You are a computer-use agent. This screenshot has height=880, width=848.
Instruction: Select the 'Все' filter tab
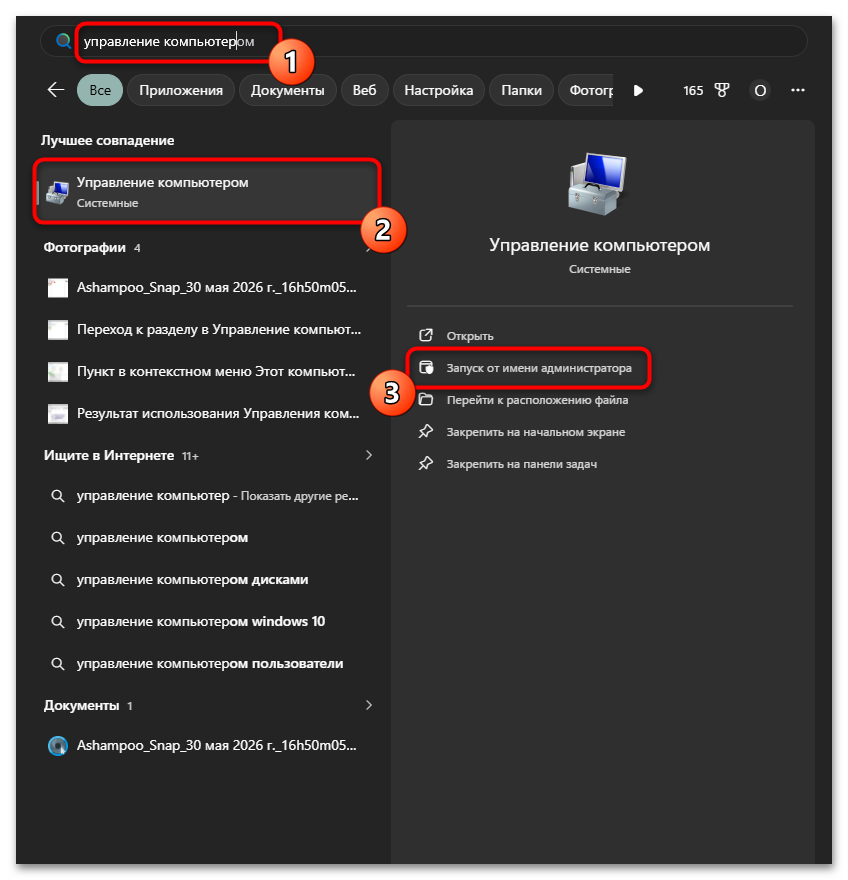(x=100, y=90)
